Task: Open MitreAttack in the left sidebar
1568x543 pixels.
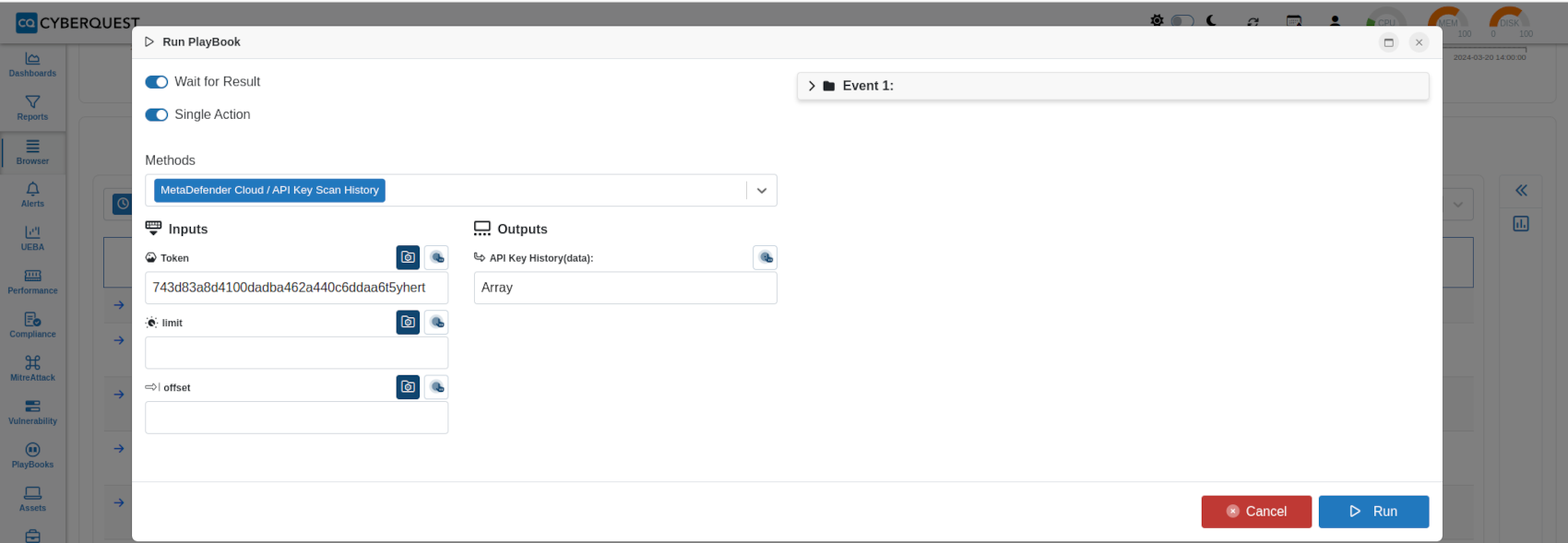Action: [32, 368]
